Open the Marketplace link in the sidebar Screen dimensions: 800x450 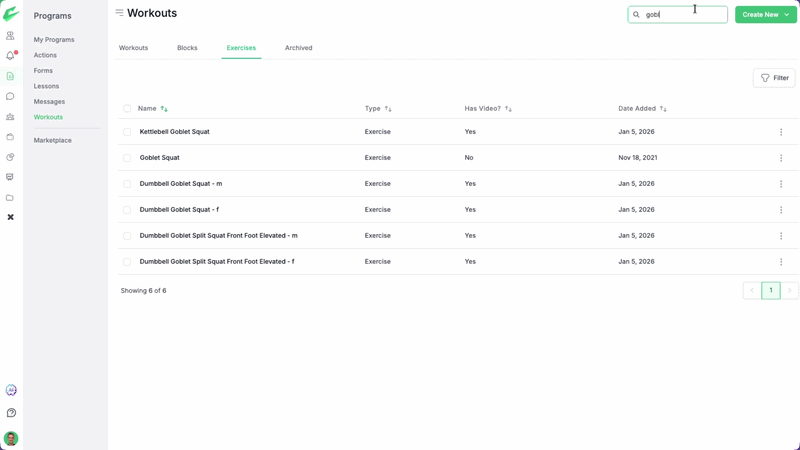52,140
